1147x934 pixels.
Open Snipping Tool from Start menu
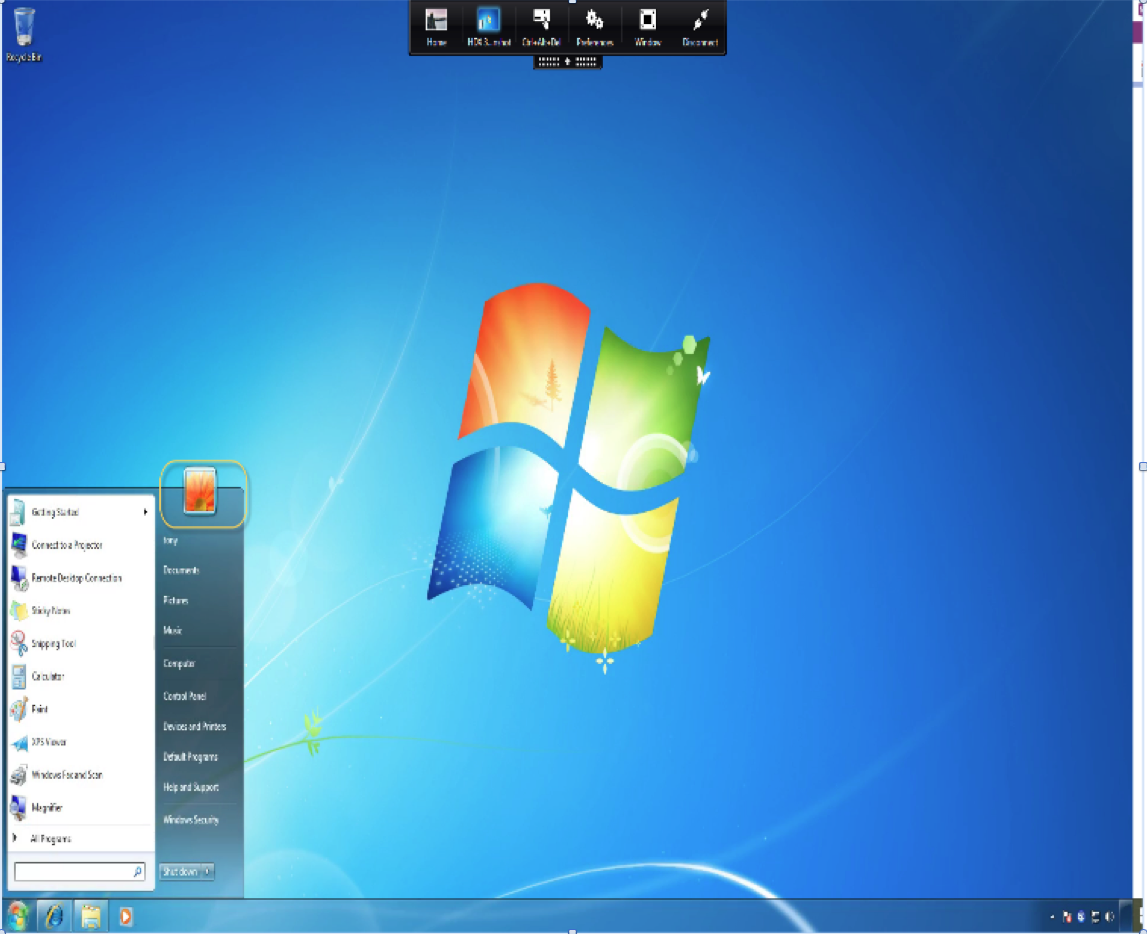(x=53, y=644)
